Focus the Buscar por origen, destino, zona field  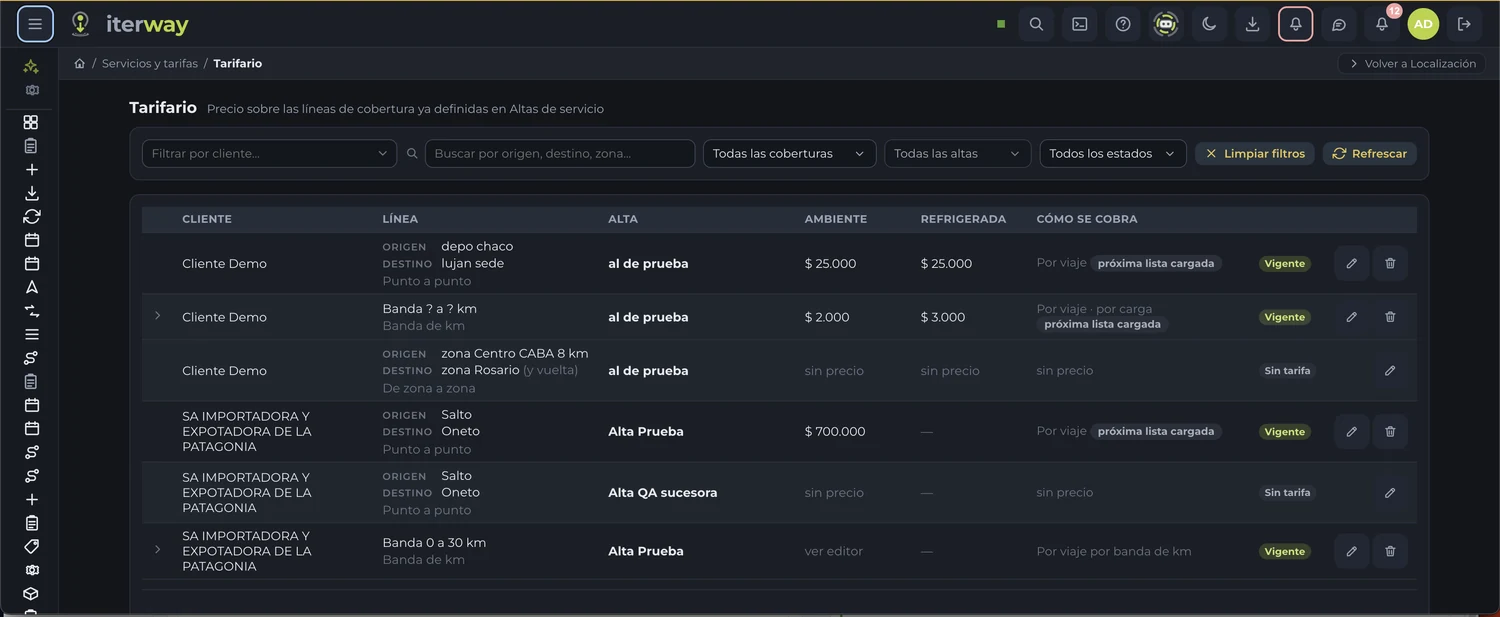click(560, 154)
